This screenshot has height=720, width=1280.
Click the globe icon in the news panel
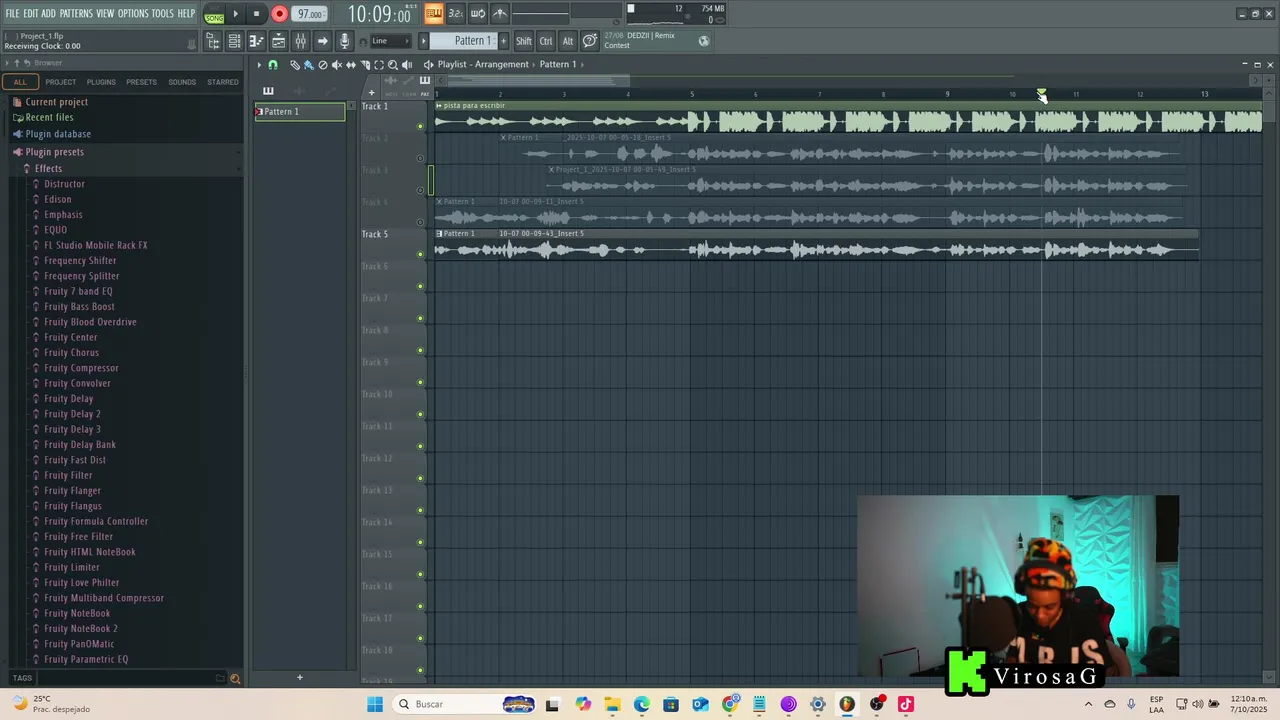tap(704, 41)
